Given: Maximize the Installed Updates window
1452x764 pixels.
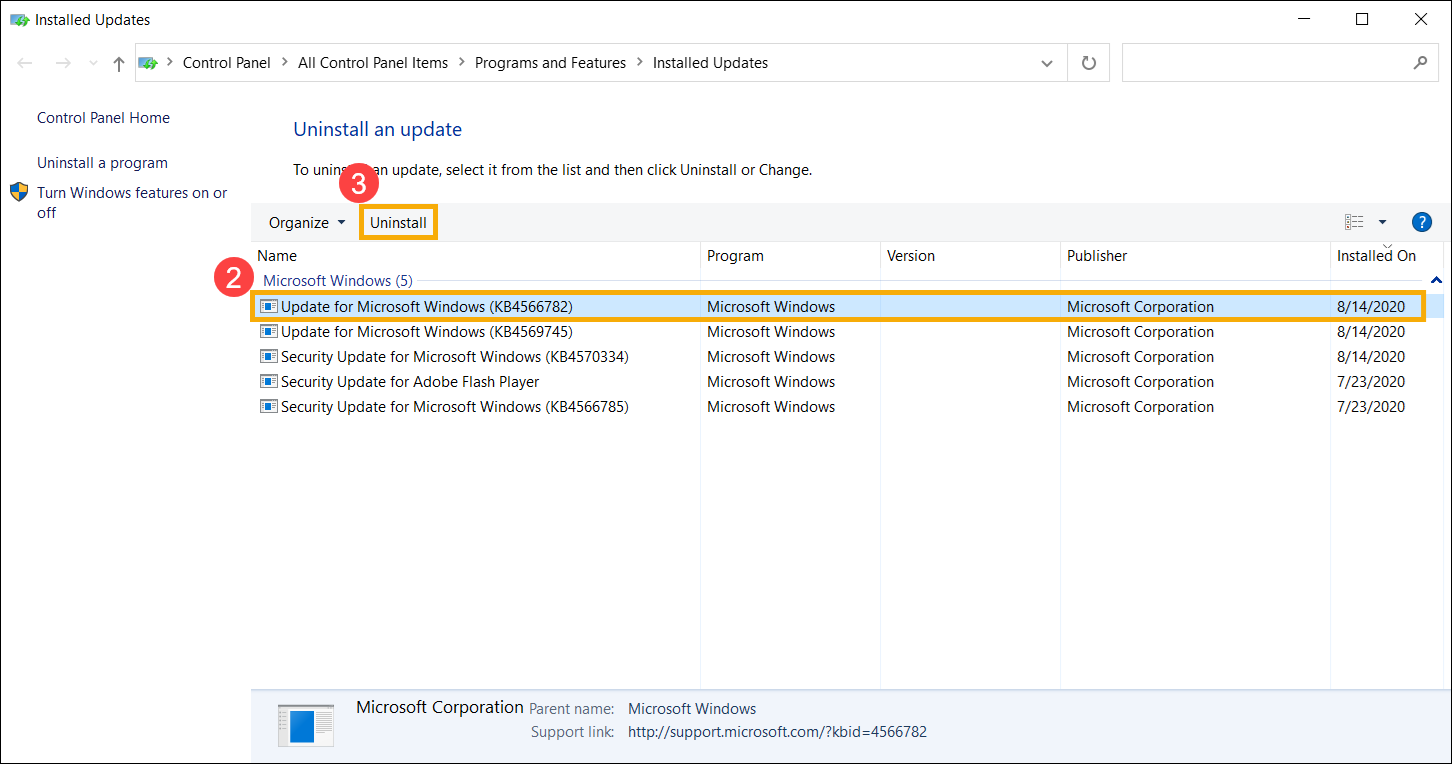Looking at the screenshot, I should 1362,19.
